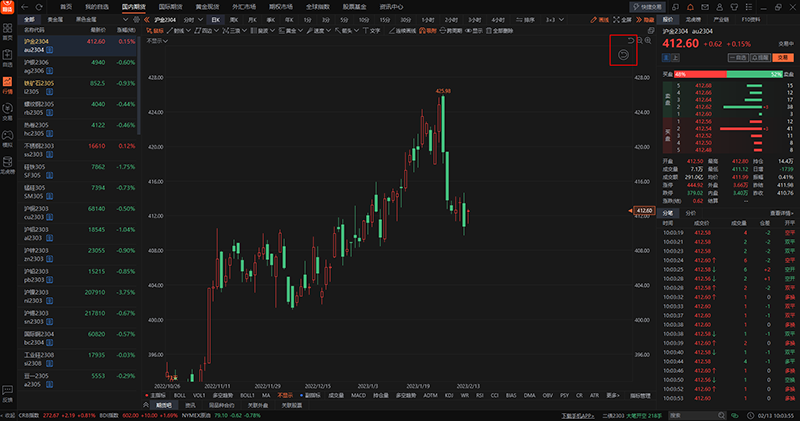The width and height of the screenshot is (800, 421).
Task: Open the 3+3 layout dropdown
Action: [x=555, y=20]
